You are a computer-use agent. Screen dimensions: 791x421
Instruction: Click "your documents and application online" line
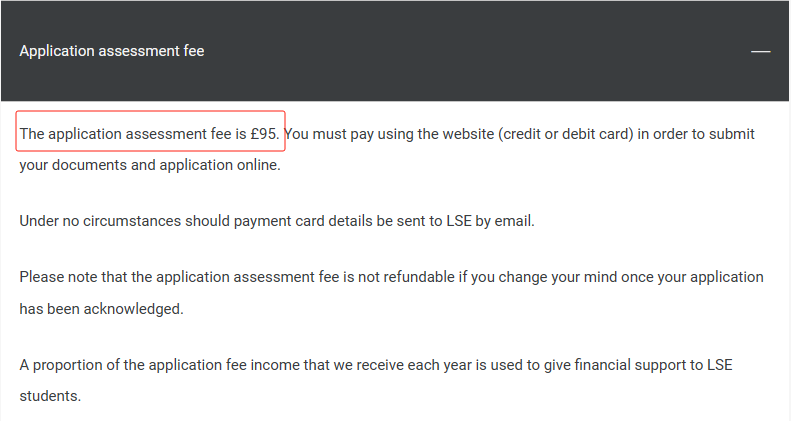[x=150, y=165]
